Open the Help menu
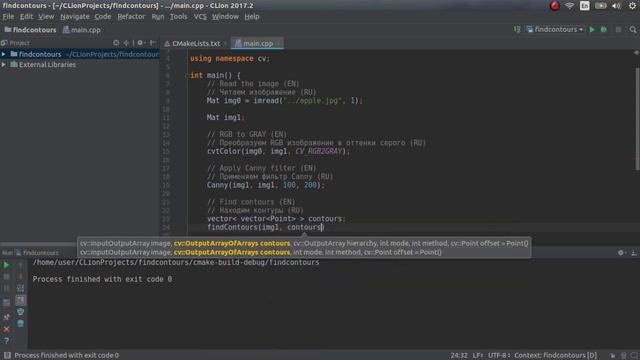The width and height of the screenshot is (640, 360). (x=252, y=16)
